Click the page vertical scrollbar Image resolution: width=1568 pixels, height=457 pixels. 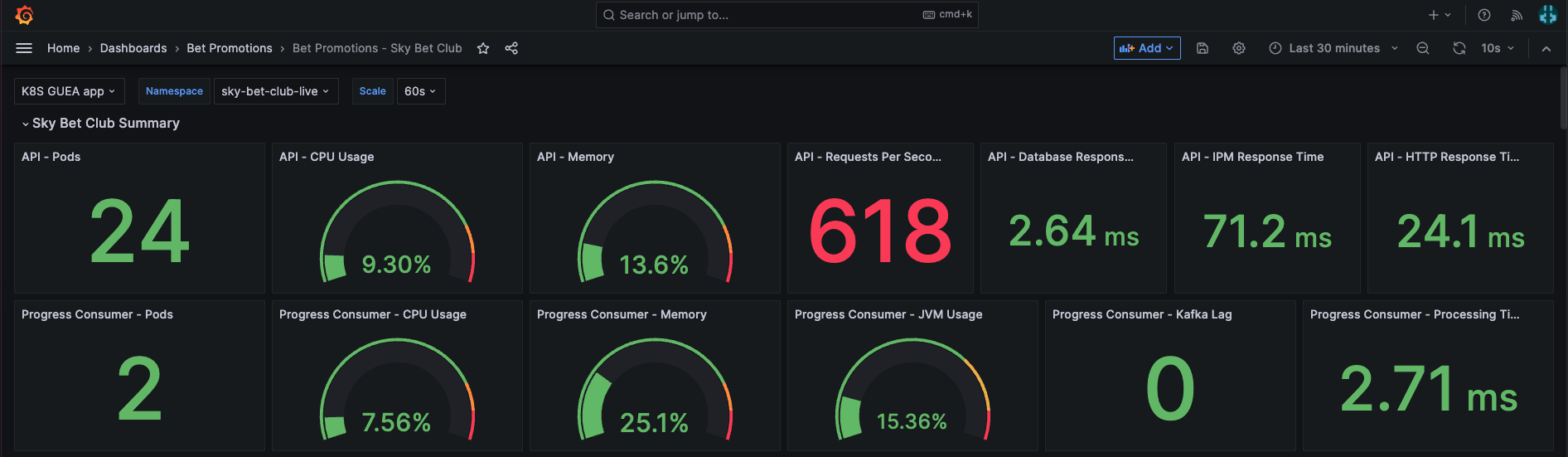(1563, 98)
